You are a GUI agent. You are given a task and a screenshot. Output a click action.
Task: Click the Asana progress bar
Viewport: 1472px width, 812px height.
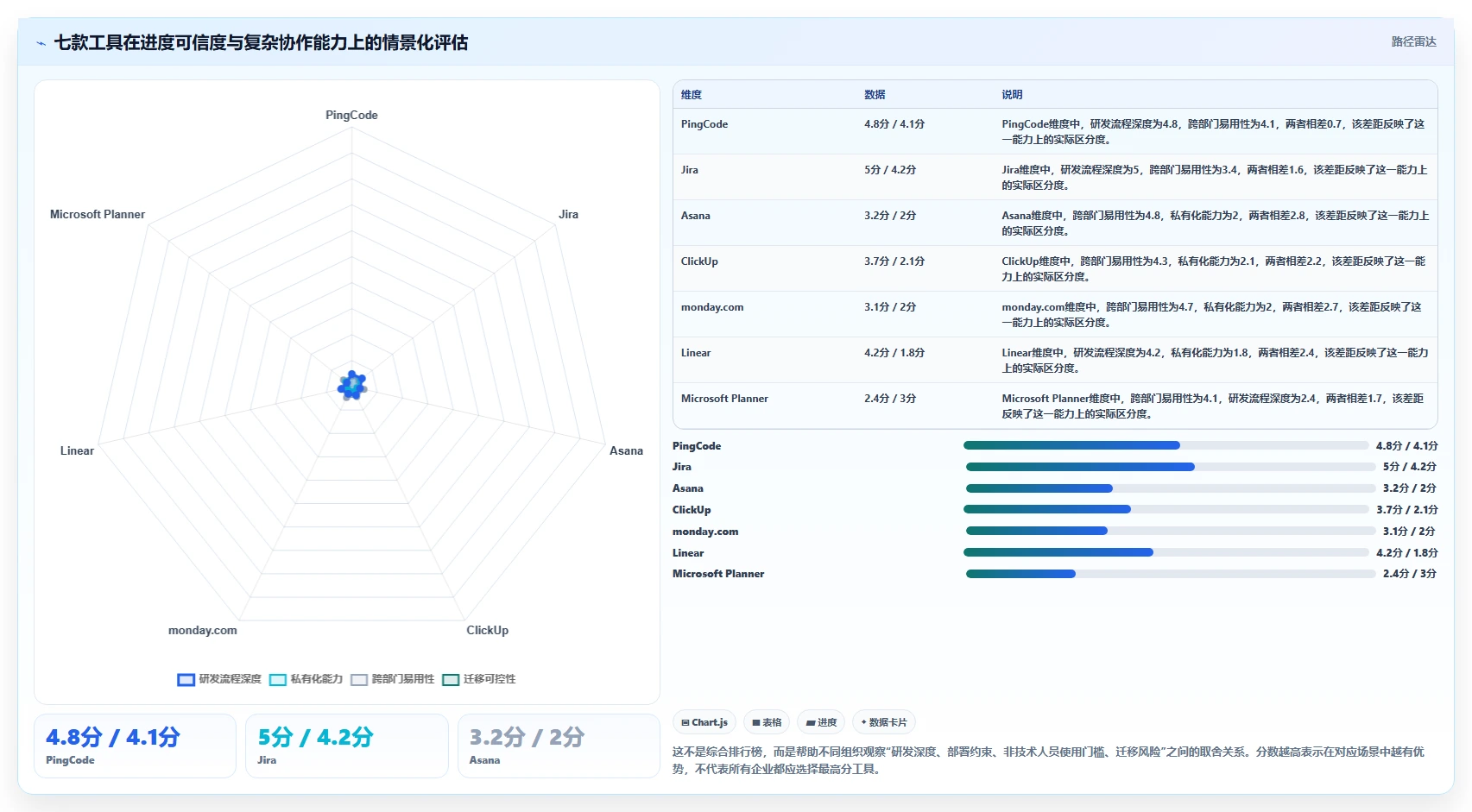[1169, 488]
